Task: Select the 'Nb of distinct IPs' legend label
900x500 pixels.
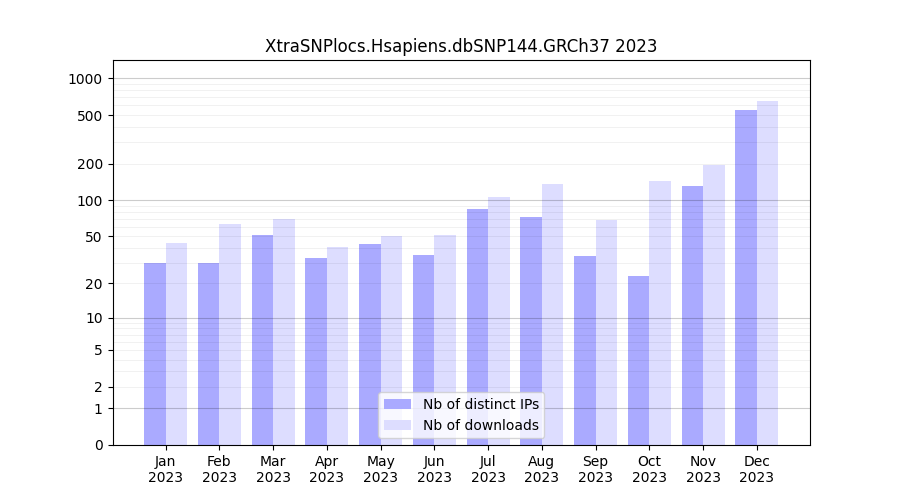Action: click(480, 404)
